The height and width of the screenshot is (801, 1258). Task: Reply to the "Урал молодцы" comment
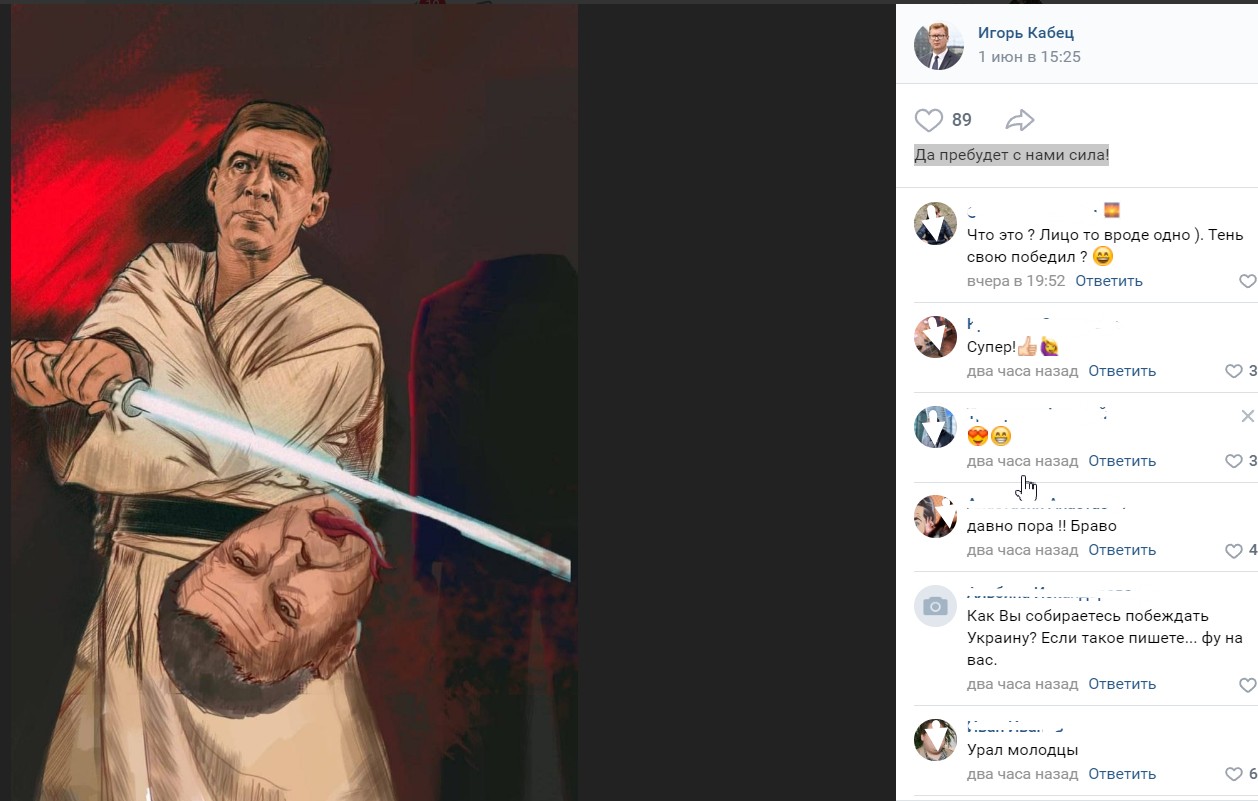pyautogui.click(x=1122, y=774)
